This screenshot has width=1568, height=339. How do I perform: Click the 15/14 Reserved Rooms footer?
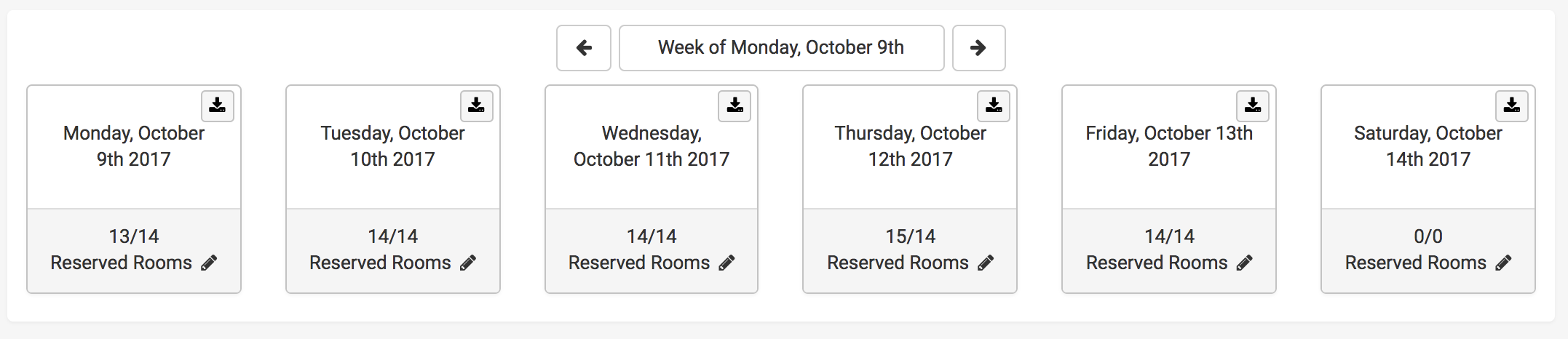coord(910,251)
